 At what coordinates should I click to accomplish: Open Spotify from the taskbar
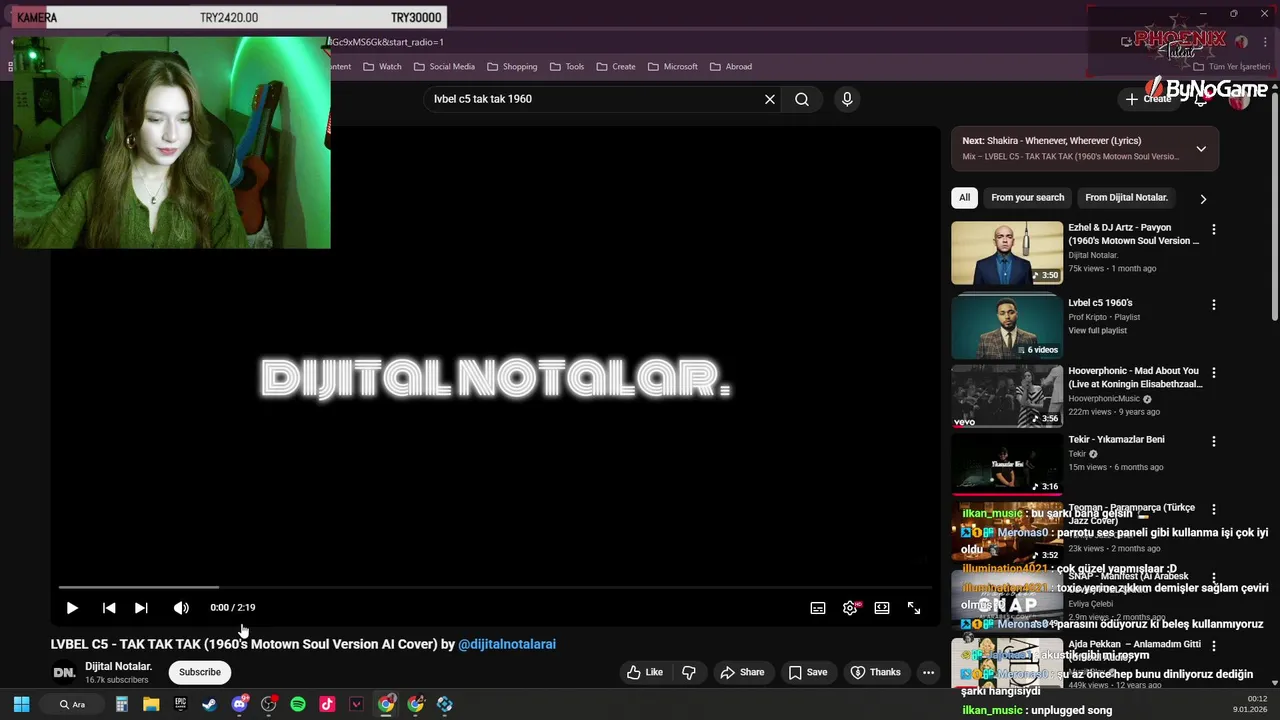[298, 704]
